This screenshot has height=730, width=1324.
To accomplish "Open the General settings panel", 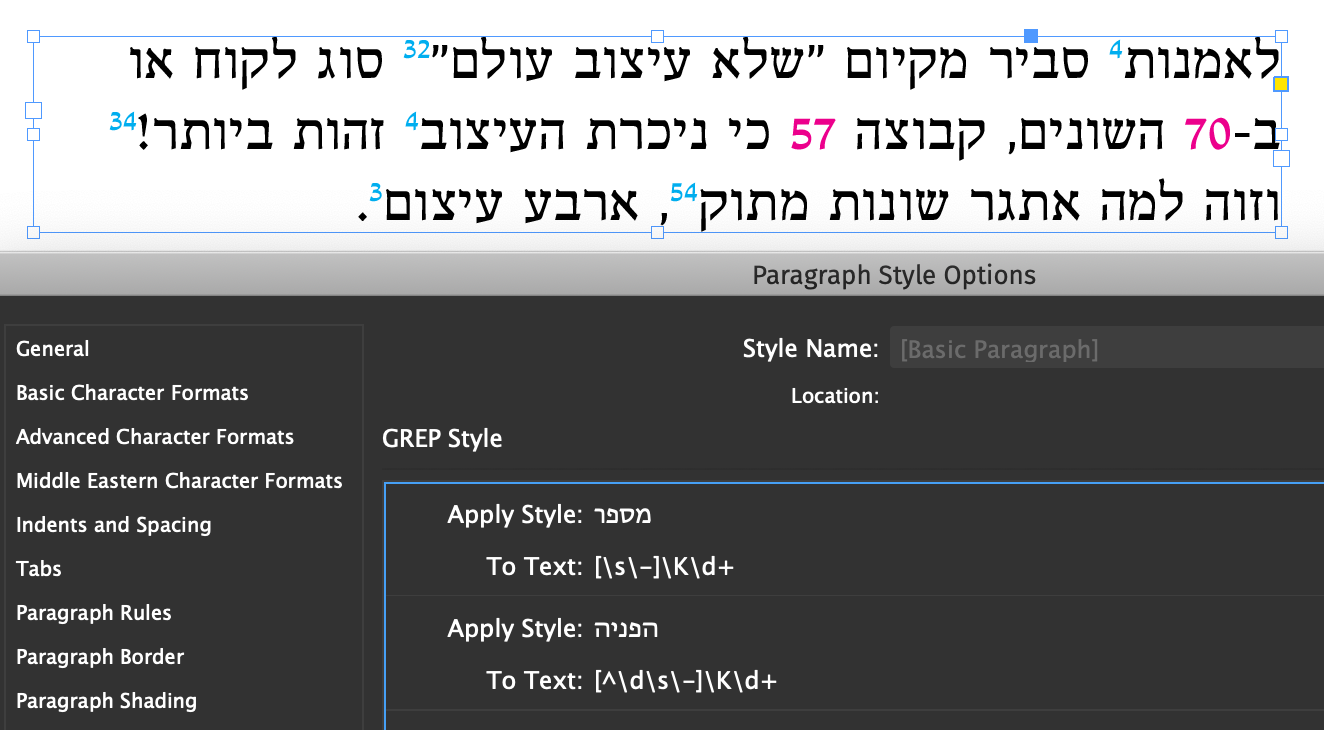I will click(x=52, y=348).
